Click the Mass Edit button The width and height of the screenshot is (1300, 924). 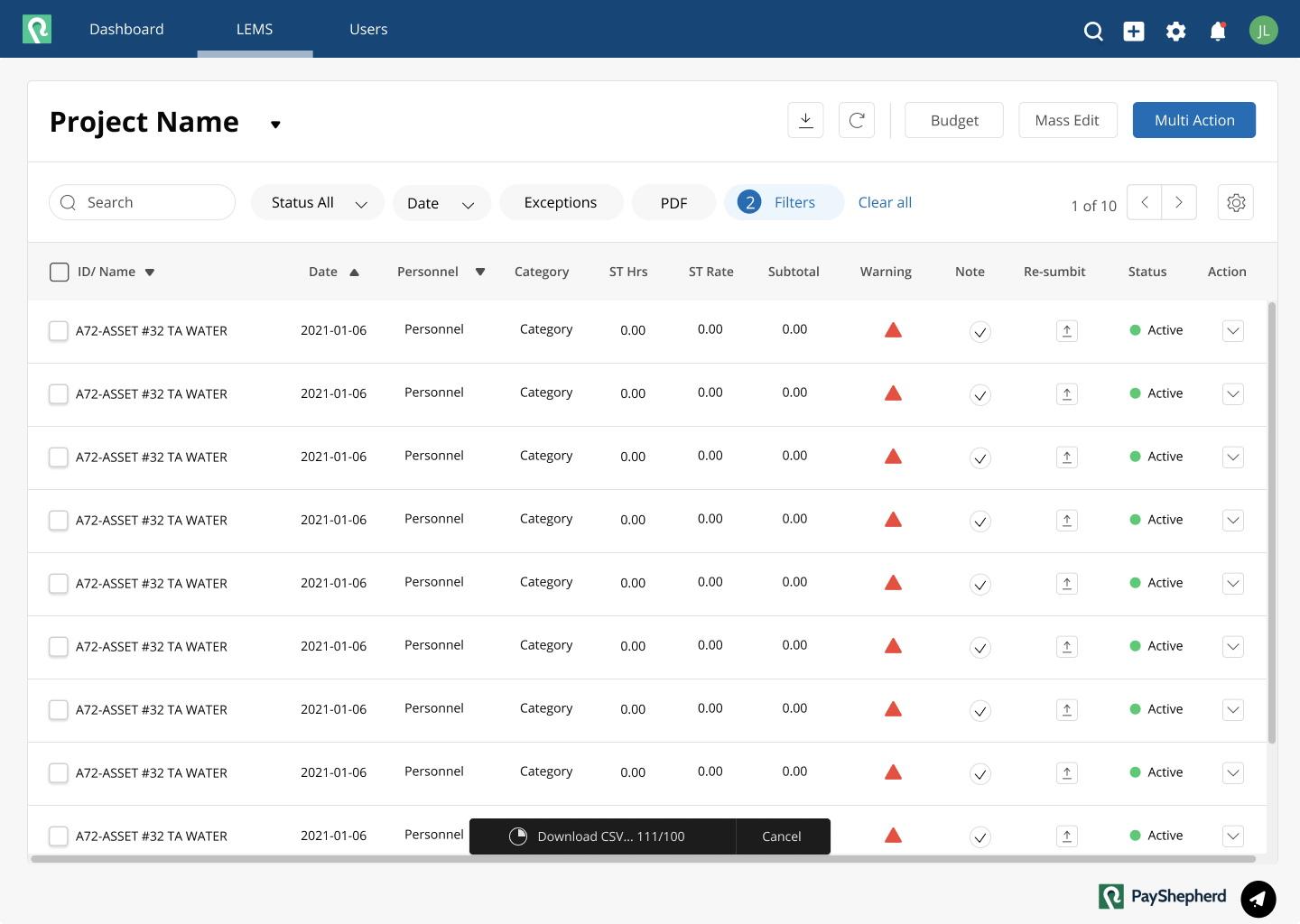coord(1068,120)
